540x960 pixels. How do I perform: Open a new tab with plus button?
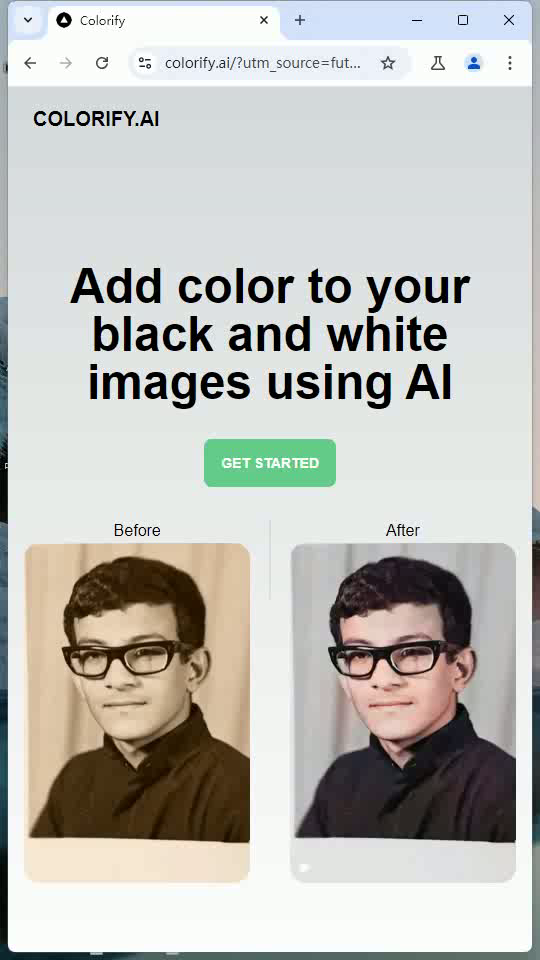pyautogui.click(x=299, y=20)
